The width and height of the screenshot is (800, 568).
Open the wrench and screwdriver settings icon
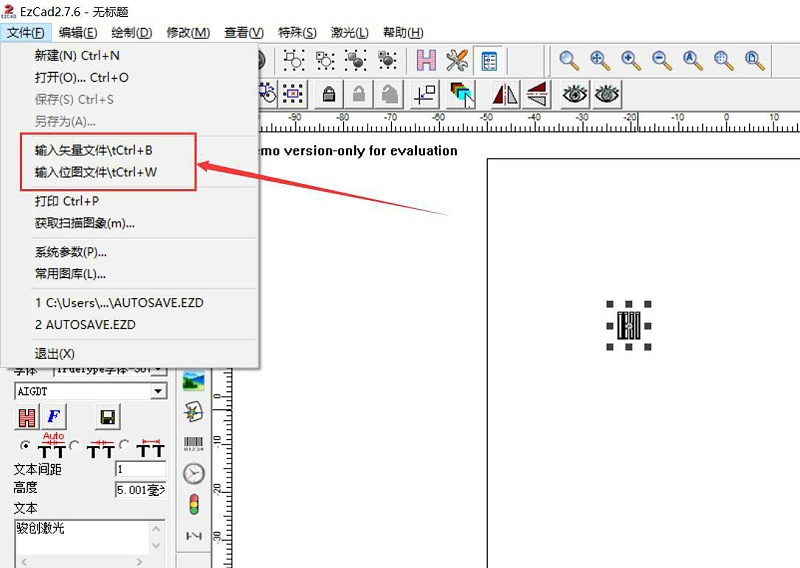click(458, 60)
